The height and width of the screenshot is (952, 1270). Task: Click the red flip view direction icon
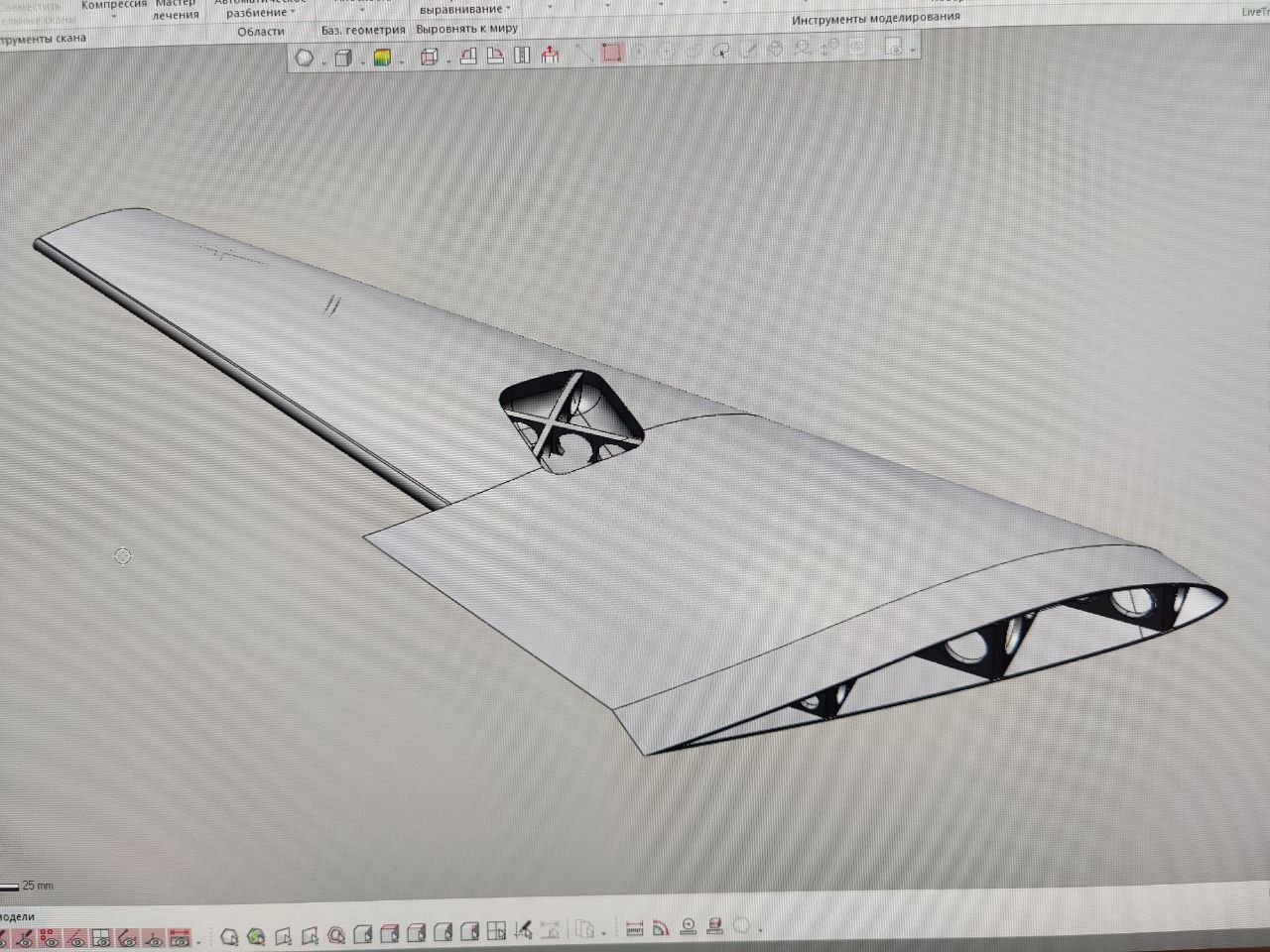pos(551,56)
